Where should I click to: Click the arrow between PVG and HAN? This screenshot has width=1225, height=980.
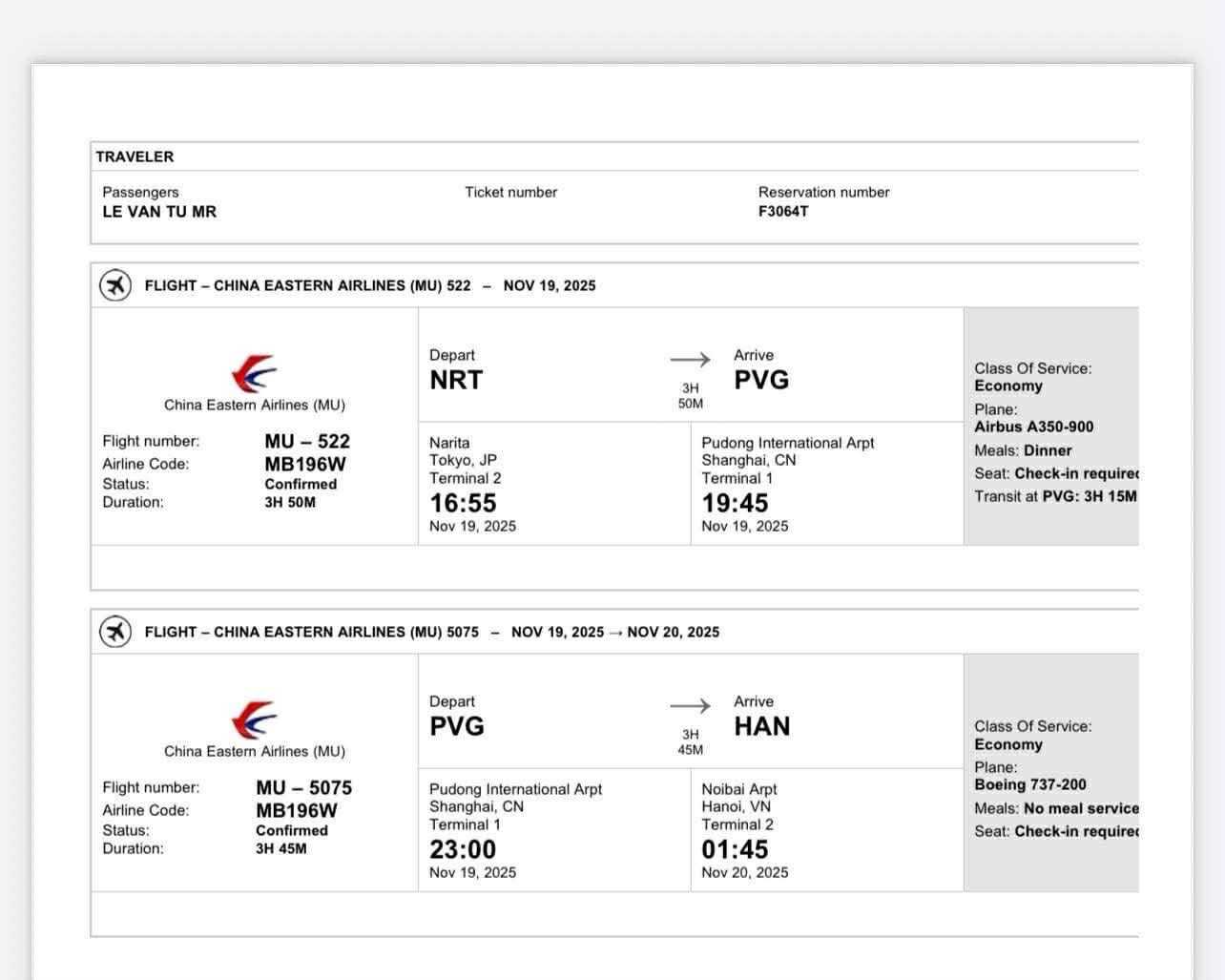[x=690, y=706]
